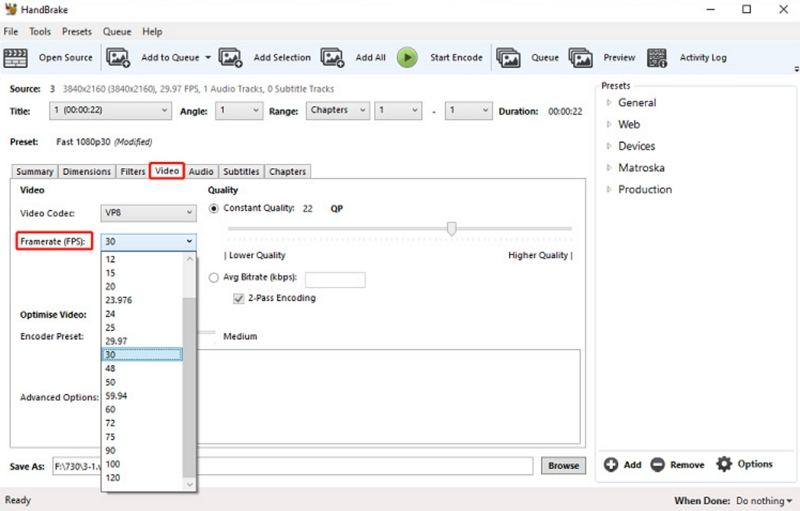Viewport: 800px width, 511px height.
Task: Toggle the 2-Pass Encoding checkbox
Action: pyautogui.click(x=239, y=298)
